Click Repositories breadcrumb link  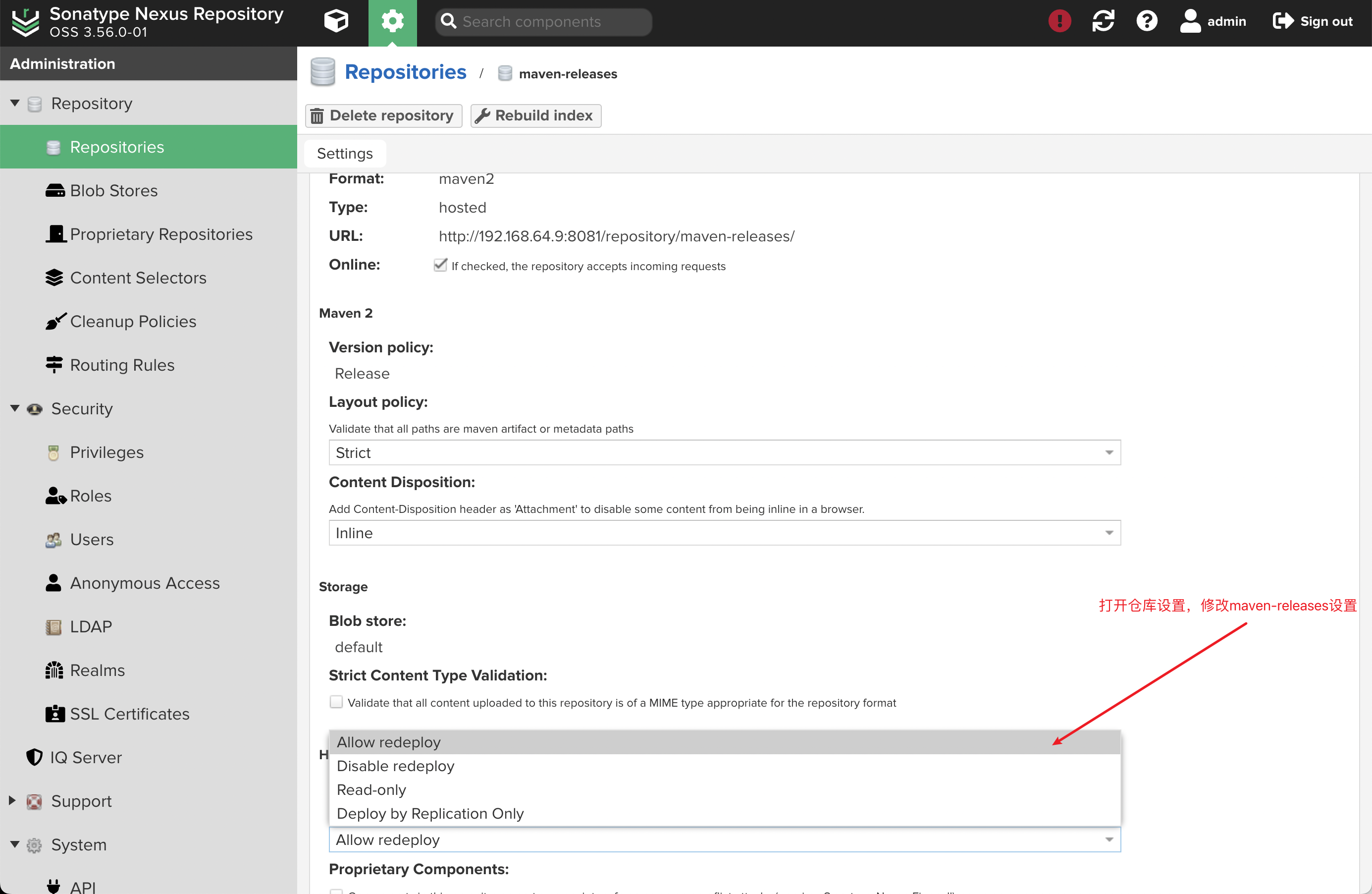405,72
